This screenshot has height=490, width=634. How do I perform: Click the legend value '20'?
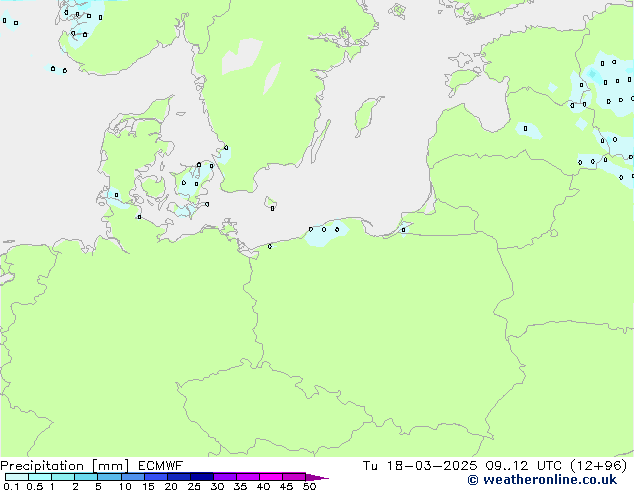(171, 486)
